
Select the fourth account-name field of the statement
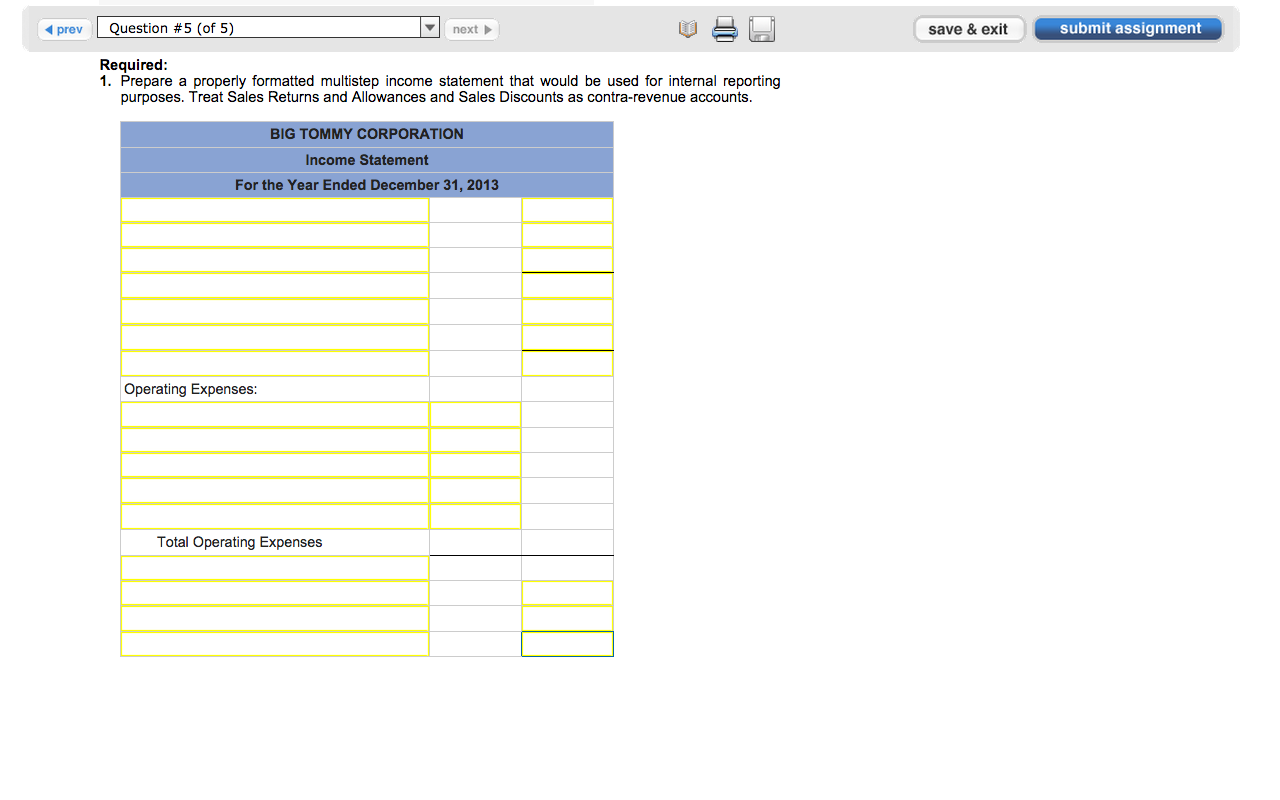point(275,286)
